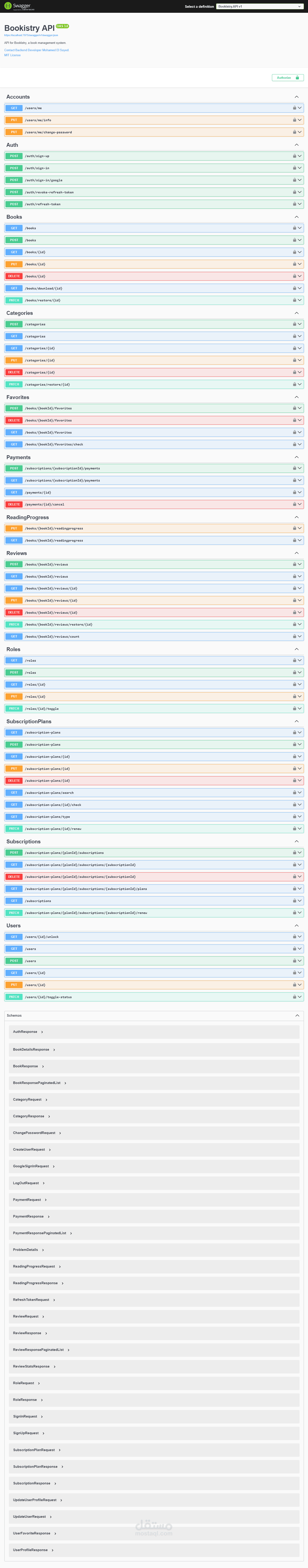The image size is (308, 1568).
Task: Click the path text "/auth/sign-in/google"
Action: click(44, 180)
